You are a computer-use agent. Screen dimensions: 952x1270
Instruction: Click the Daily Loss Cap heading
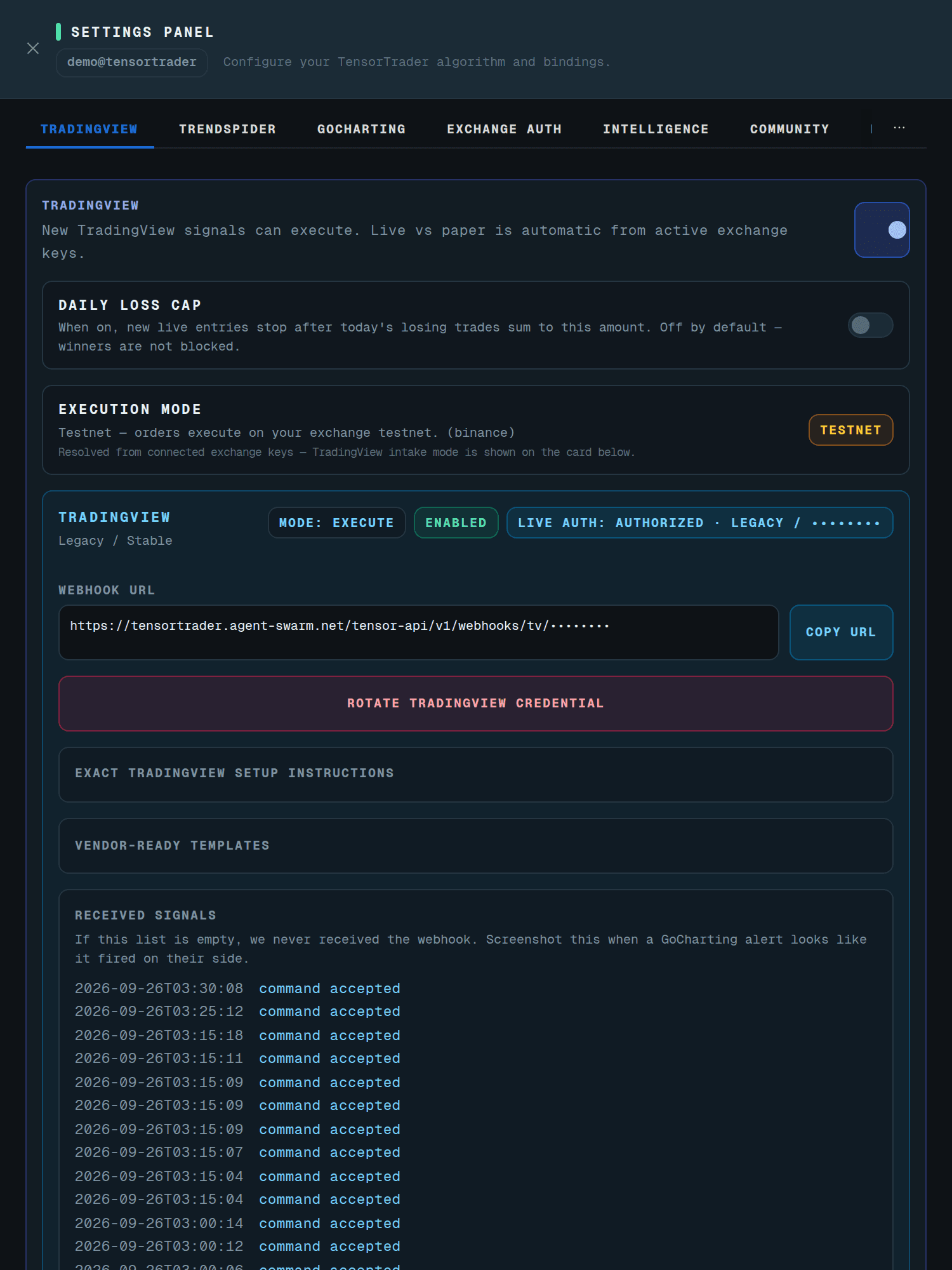tap(129, 305)
